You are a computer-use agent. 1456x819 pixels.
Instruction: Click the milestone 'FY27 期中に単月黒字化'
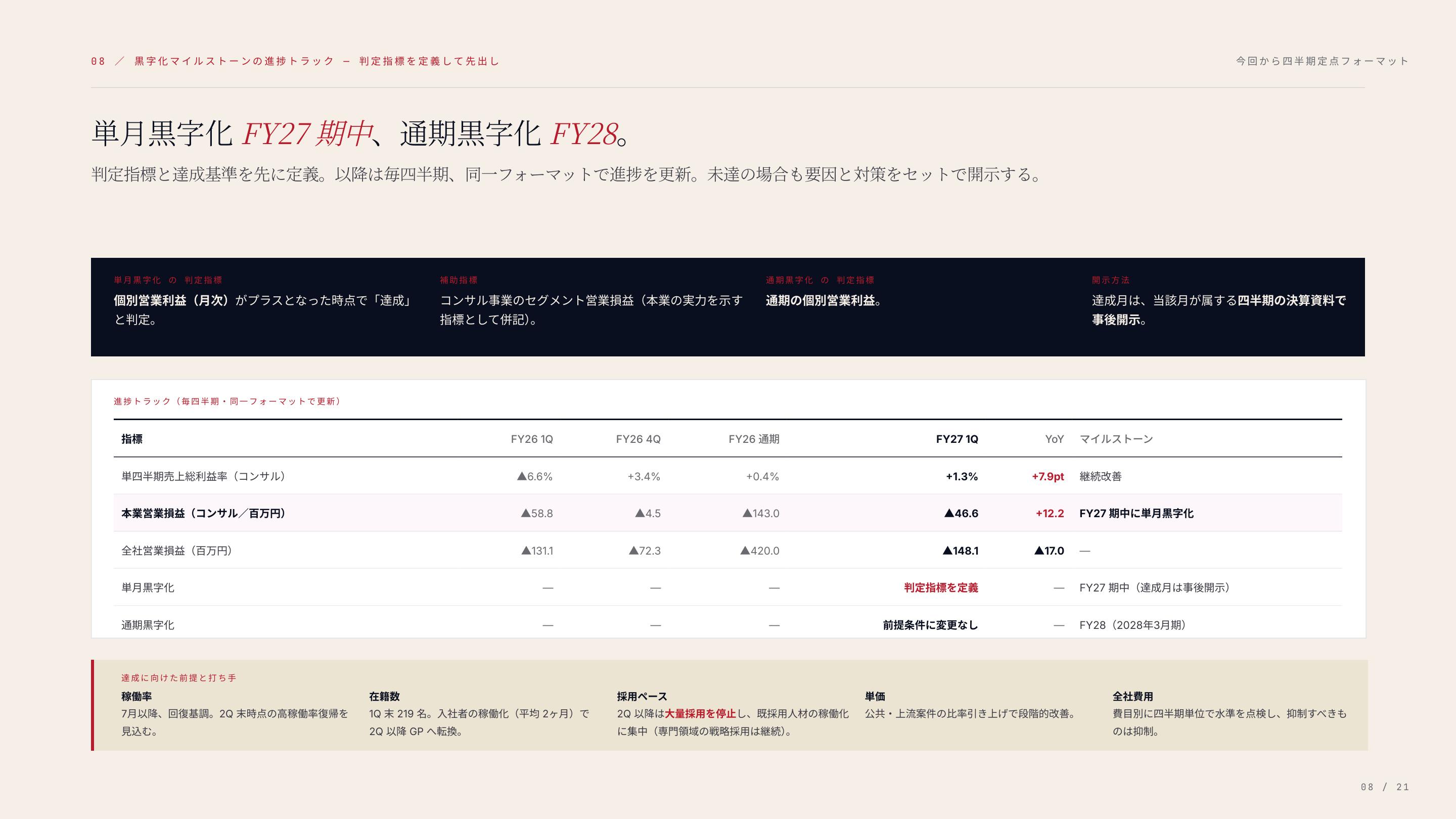point(1136,513)
